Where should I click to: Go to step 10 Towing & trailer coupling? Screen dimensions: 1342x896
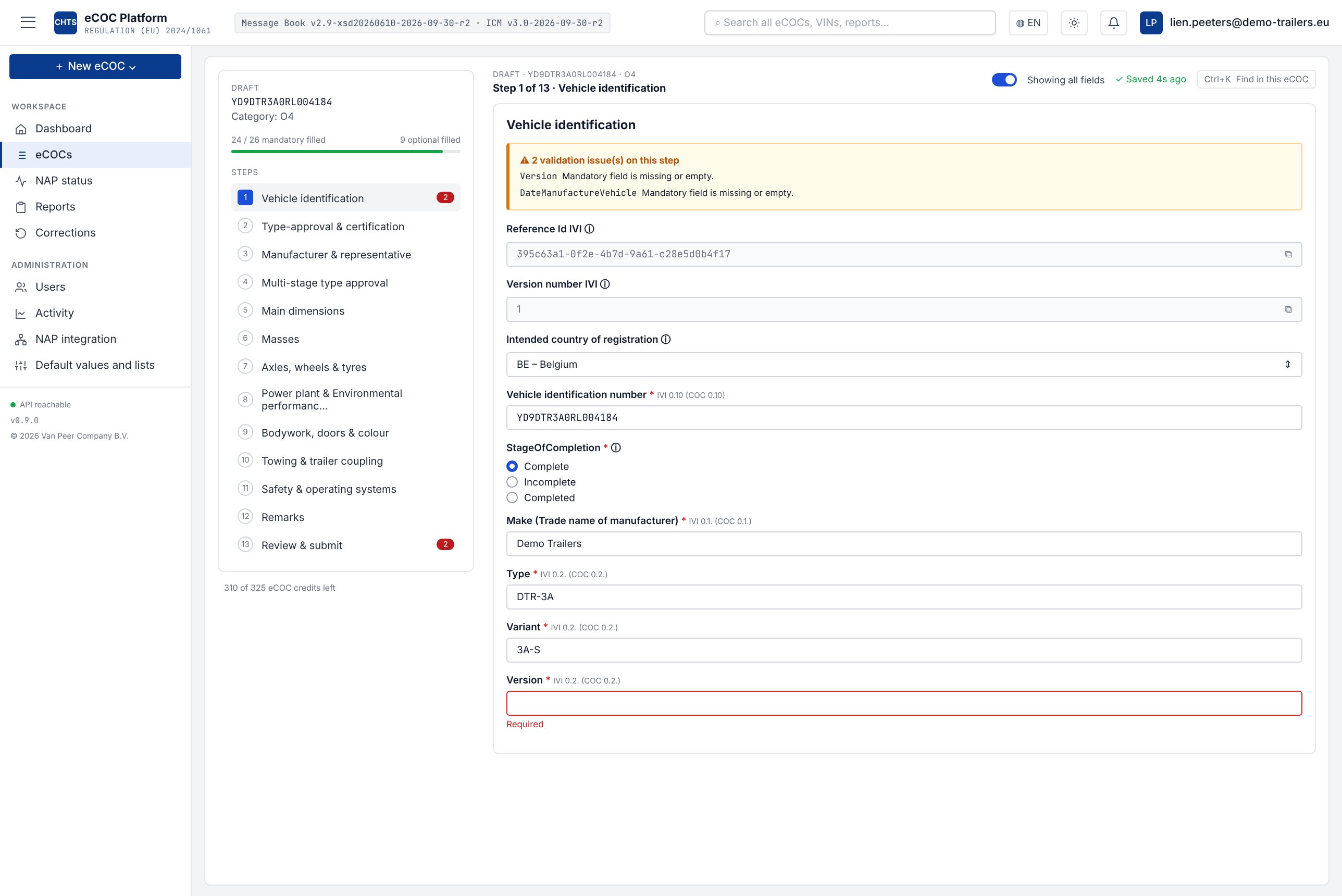pos(345,461)
